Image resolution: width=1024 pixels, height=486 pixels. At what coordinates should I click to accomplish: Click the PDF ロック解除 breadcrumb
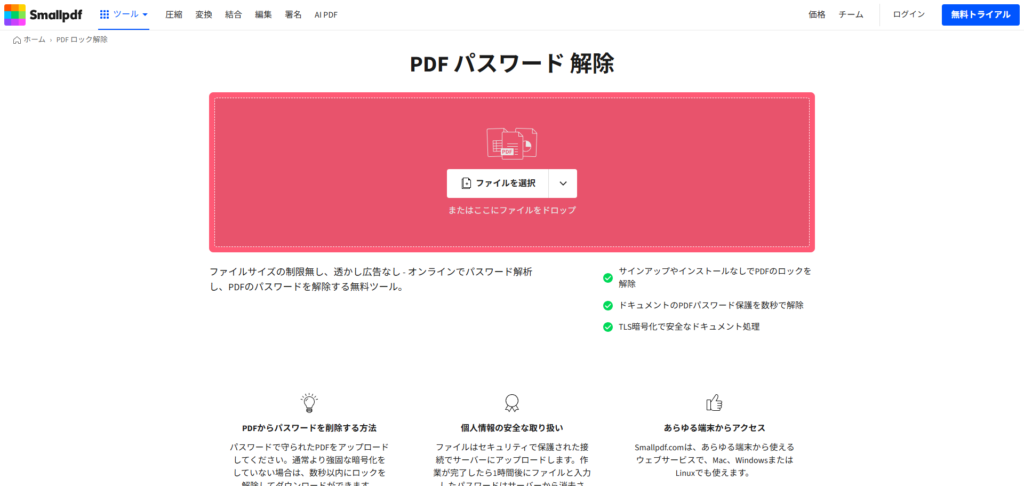click(82, 40)
